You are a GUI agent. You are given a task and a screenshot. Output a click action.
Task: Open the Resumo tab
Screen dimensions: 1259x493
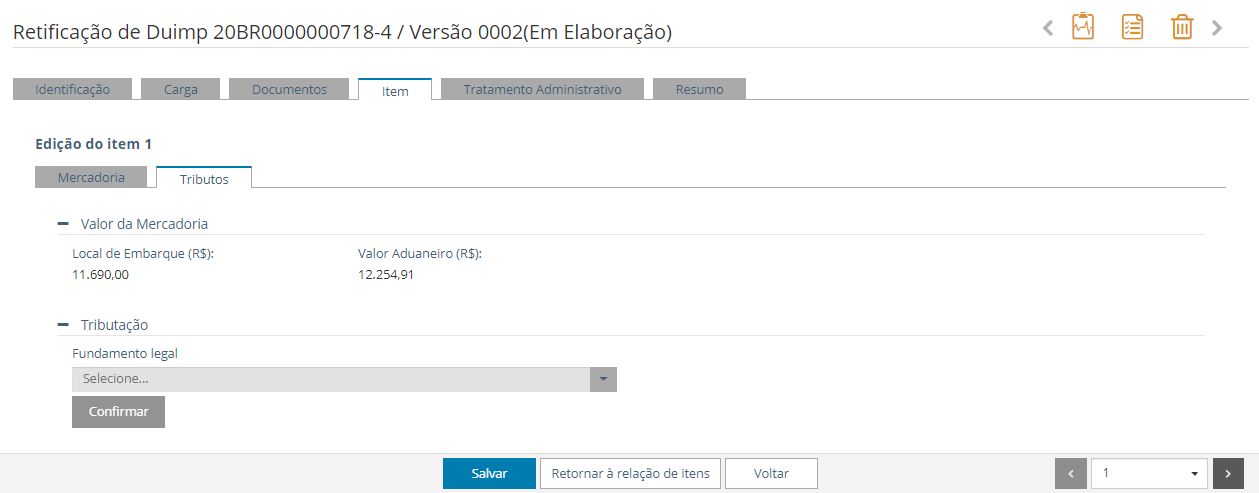pyautogui.click(x=699, y=89)
